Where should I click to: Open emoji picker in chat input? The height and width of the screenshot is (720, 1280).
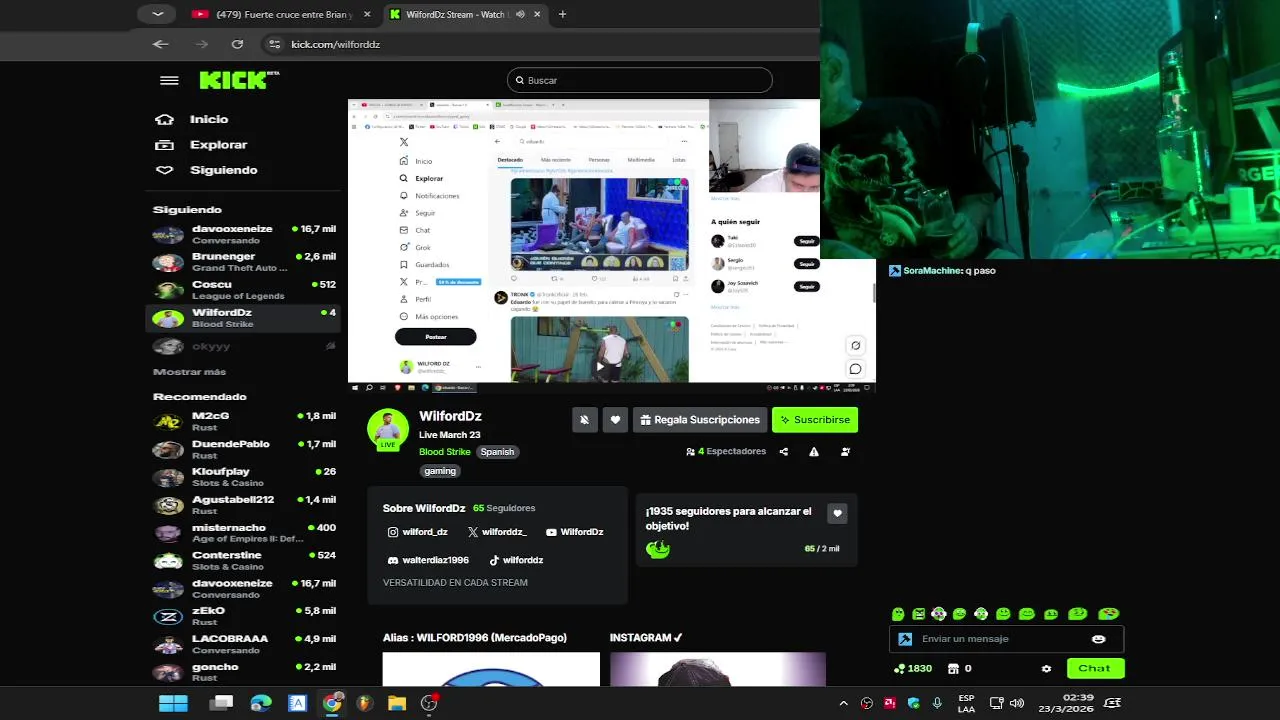tap(1099, 639)
